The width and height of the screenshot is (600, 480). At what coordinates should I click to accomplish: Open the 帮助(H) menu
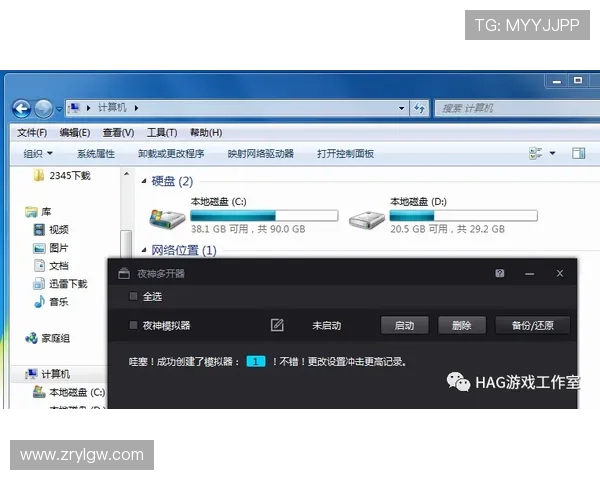[206, 133]
